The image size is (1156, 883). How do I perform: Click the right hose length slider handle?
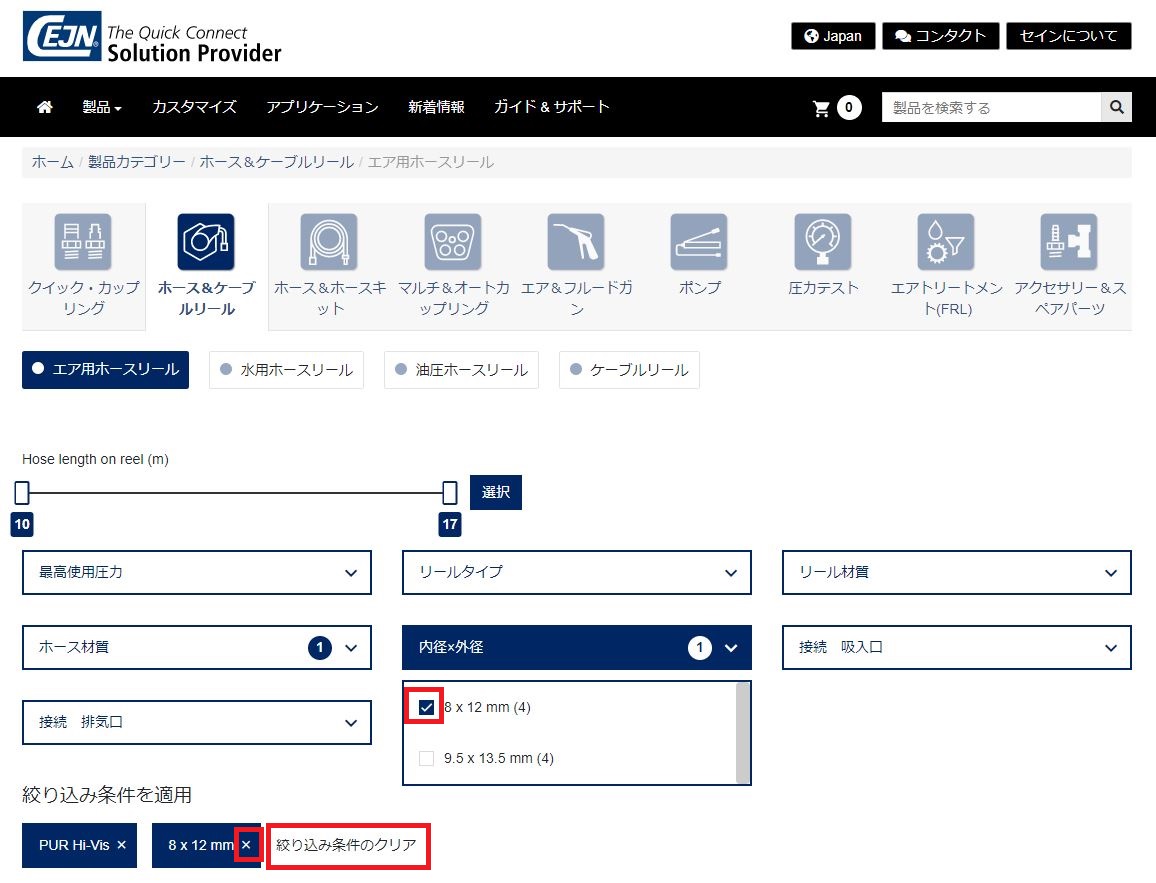click(450, 492)
